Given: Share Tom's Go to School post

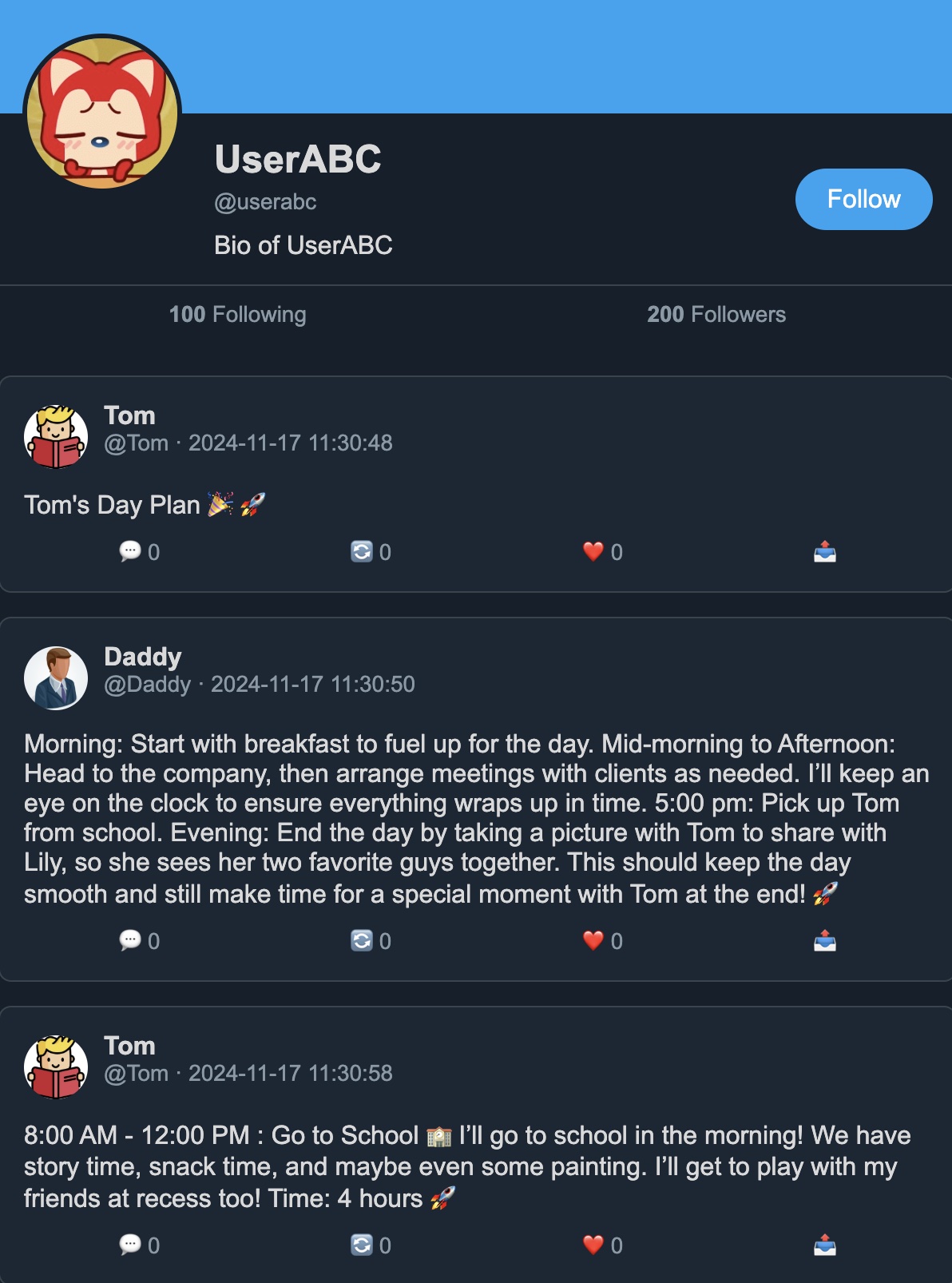Looking at the screenshot, I should coord(824,1245).
